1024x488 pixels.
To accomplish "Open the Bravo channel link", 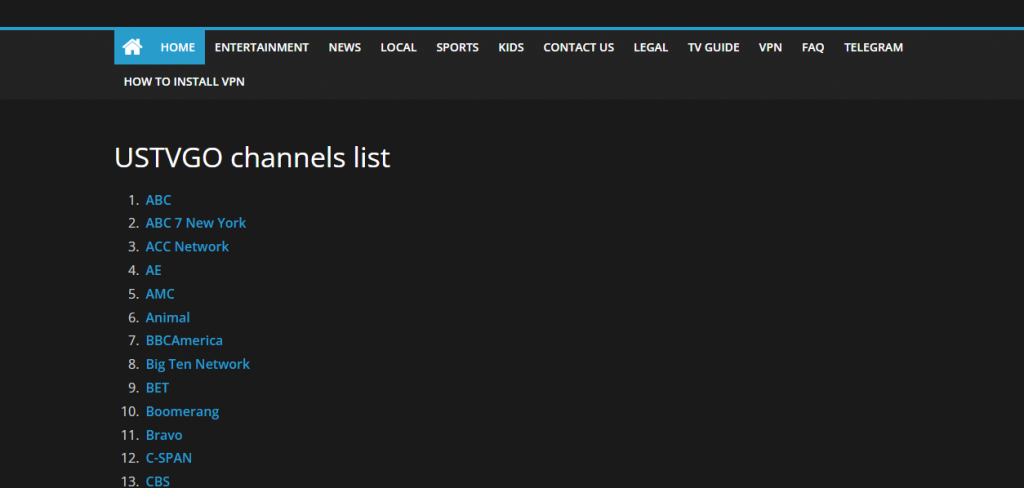I will tap(164, 435).
